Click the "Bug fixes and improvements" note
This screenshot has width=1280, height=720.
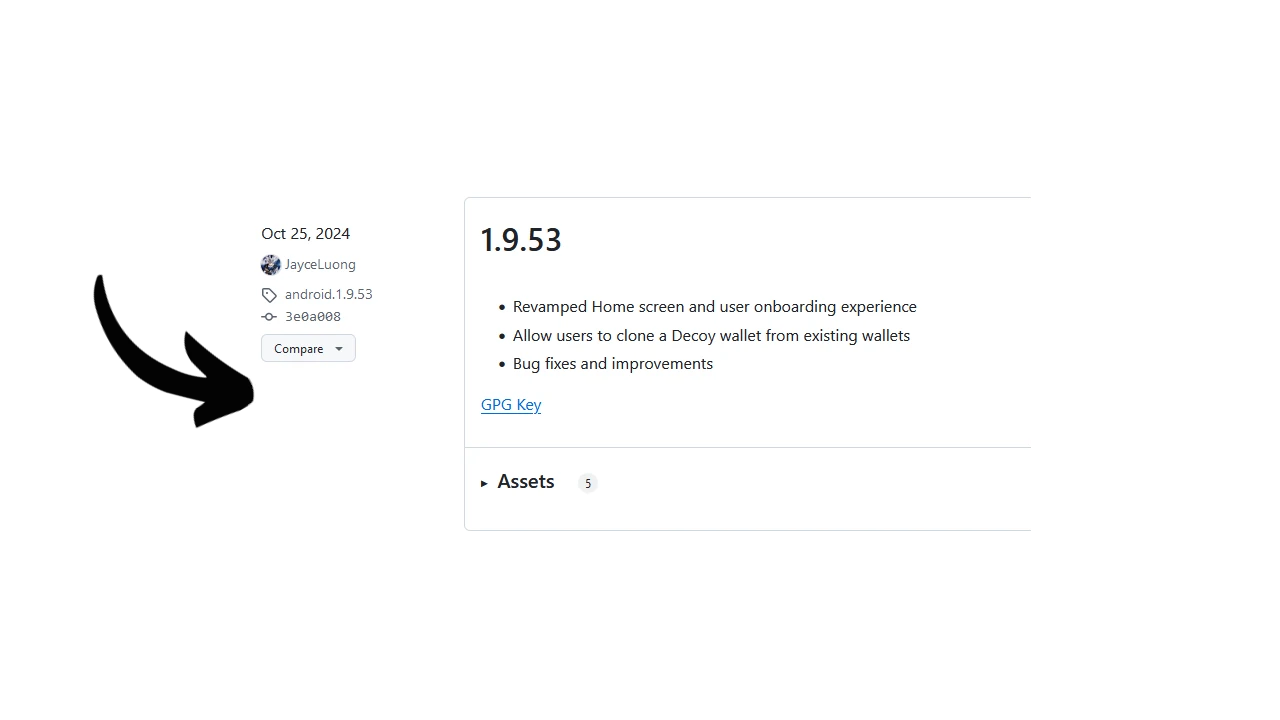[x=613, y=364]
